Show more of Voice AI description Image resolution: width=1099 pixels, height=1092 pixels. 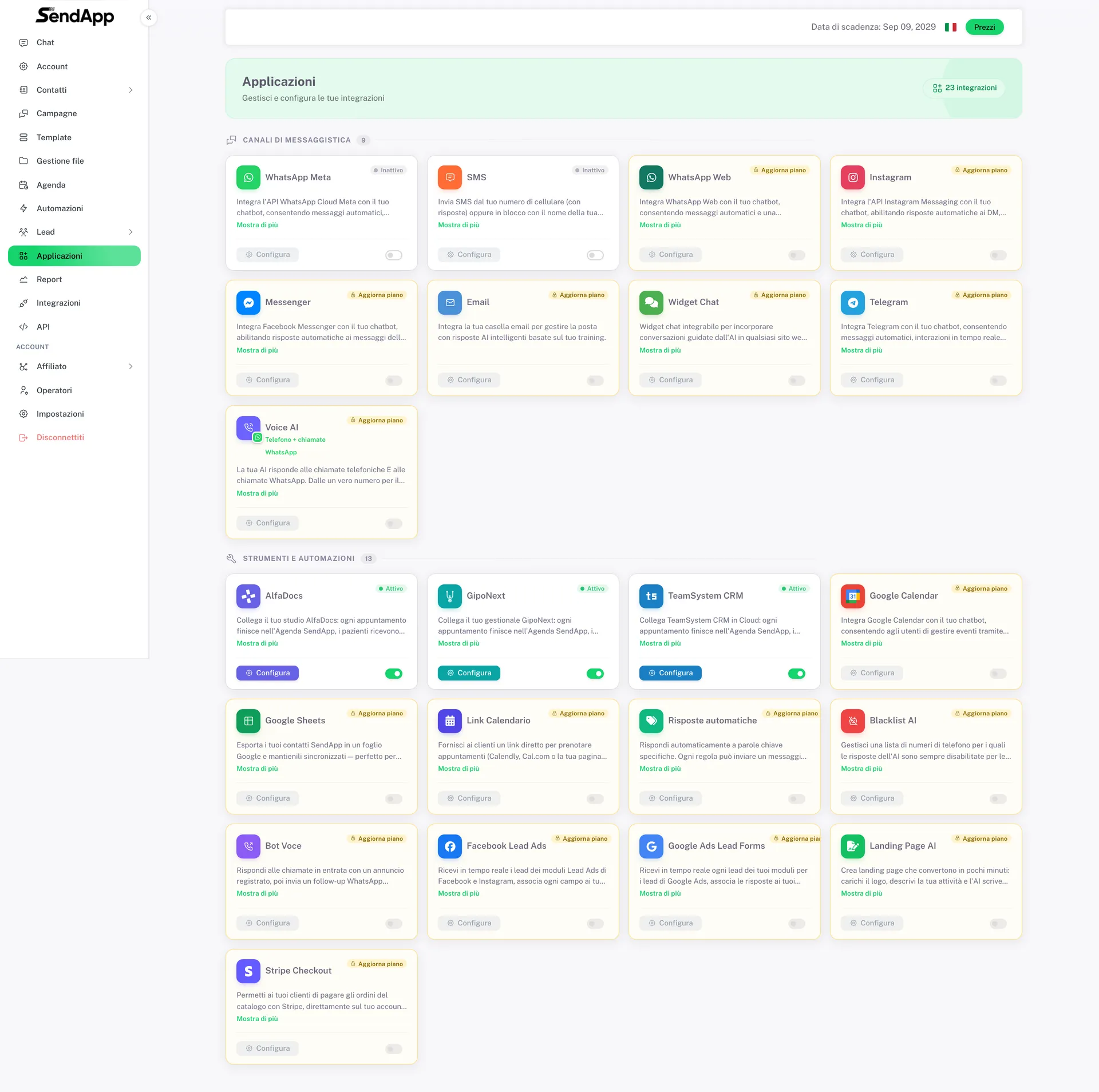(x=257, y=493)
